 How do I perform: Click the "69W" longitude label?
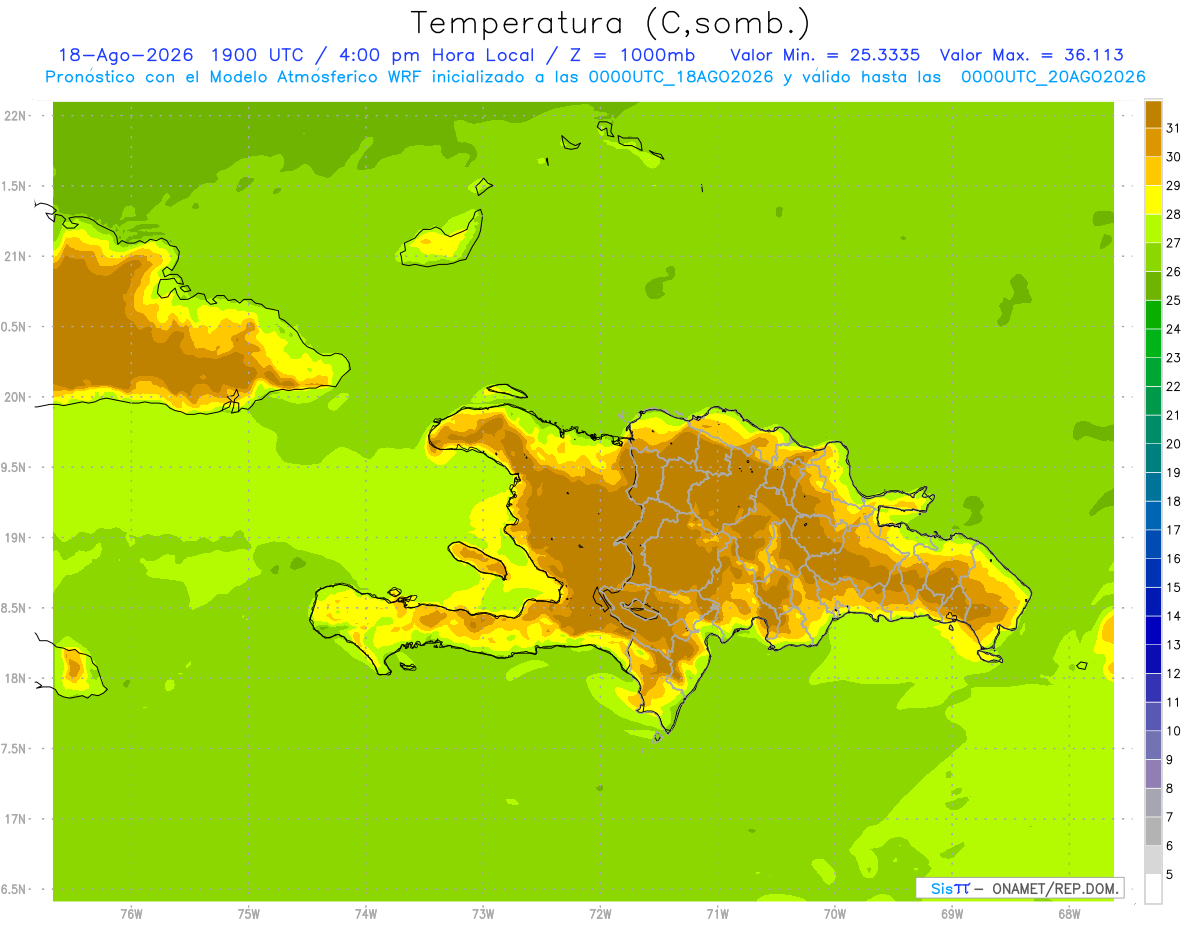[x=952, y=914]
